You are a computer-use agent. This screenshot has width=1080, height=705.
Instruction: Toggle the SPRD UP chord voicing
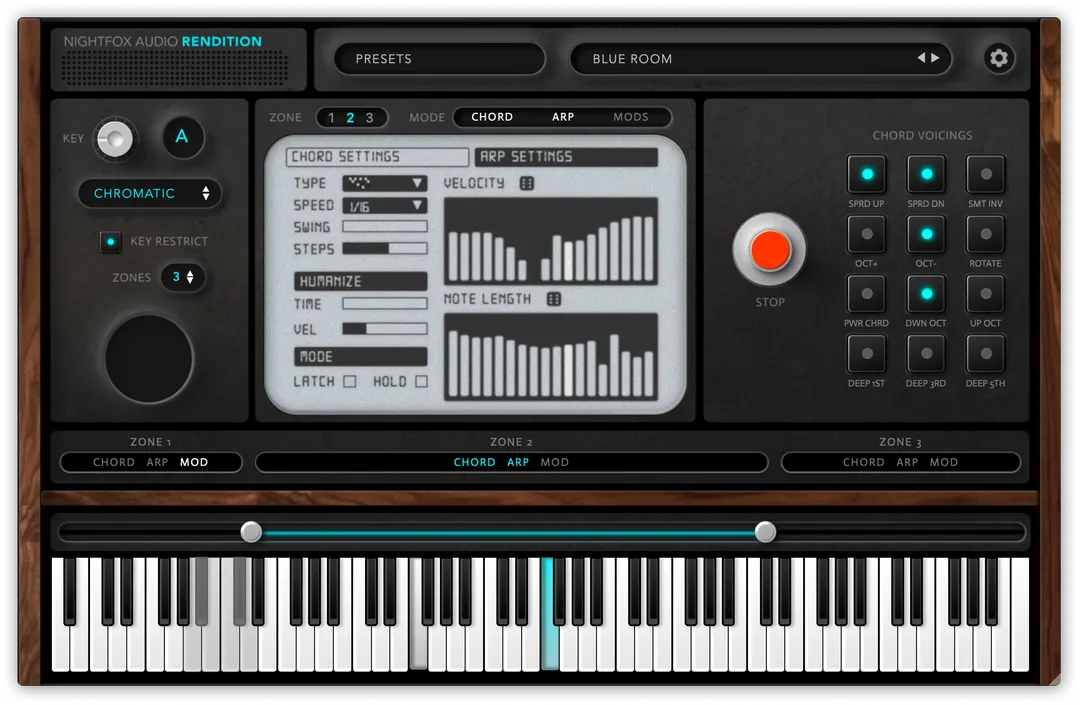[866, 175]
